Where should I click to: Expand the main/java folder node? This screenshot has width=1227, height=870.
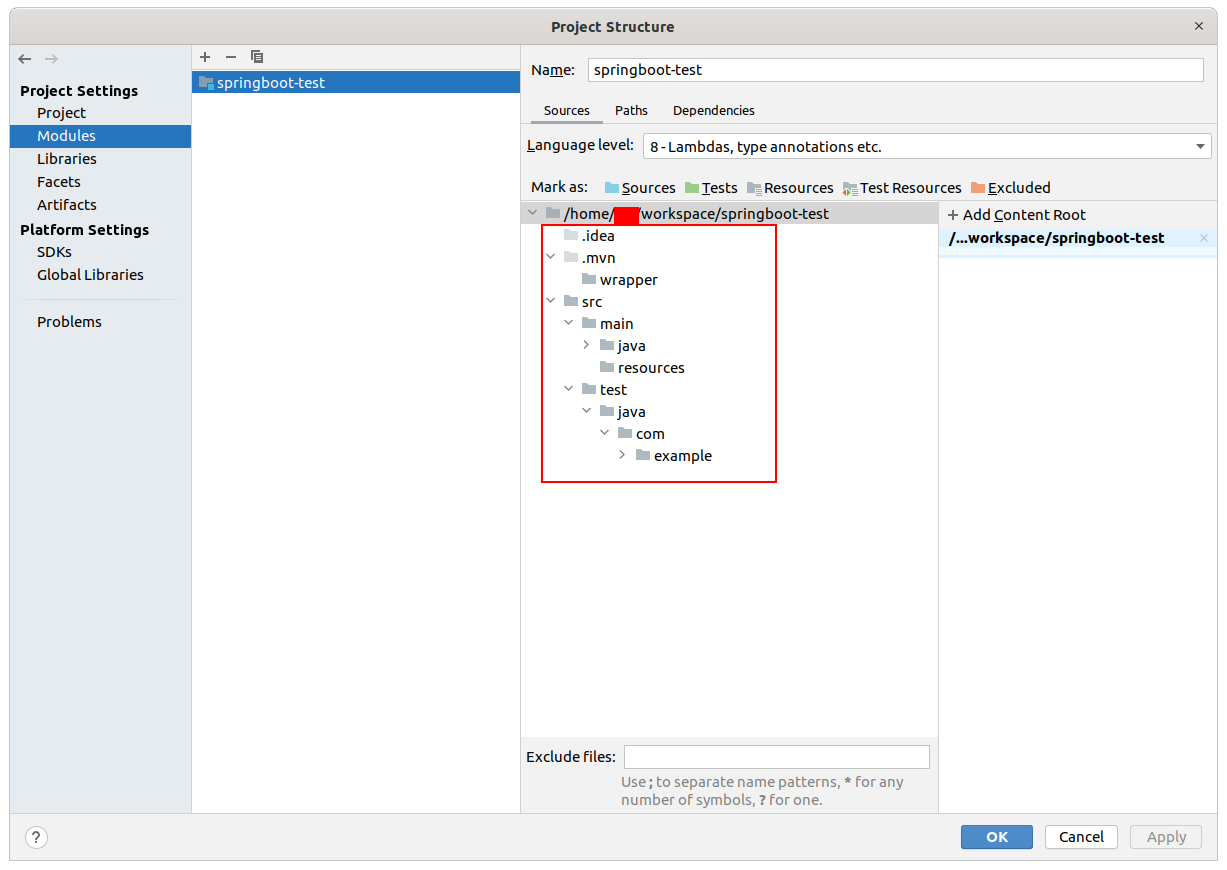586,345
